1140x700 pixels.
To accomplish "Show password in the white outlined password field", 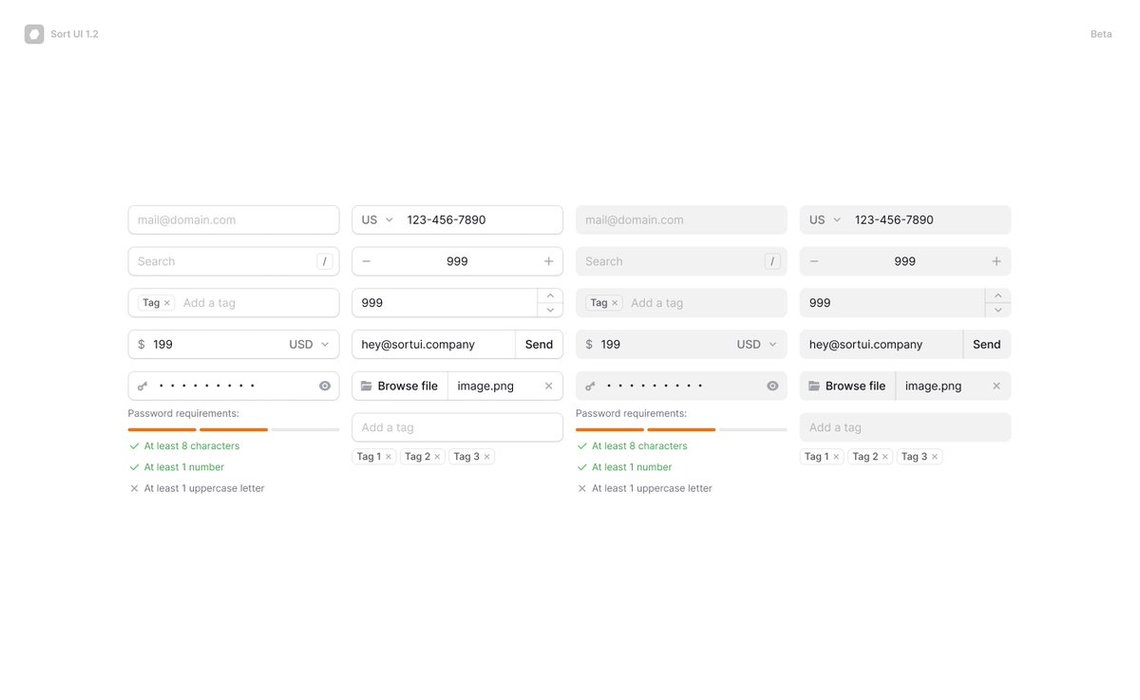I will click(325, 386).
